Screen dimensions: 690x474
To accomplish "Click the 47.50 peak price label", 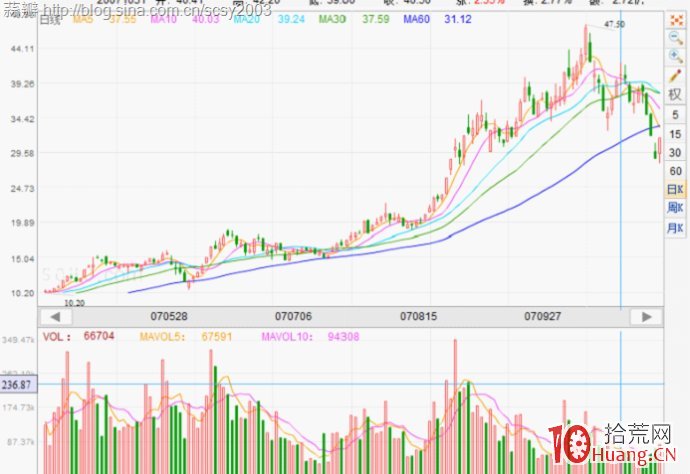I will 614,24.
